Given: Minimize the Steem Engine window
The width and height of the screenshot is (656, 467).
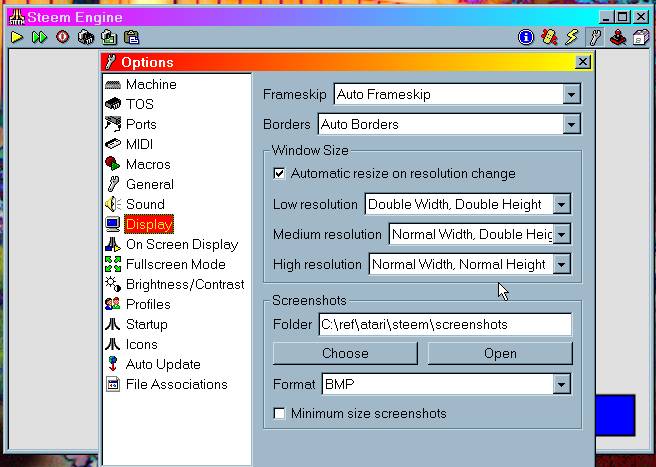Looking at the screenshot, I should coord(606,17).
